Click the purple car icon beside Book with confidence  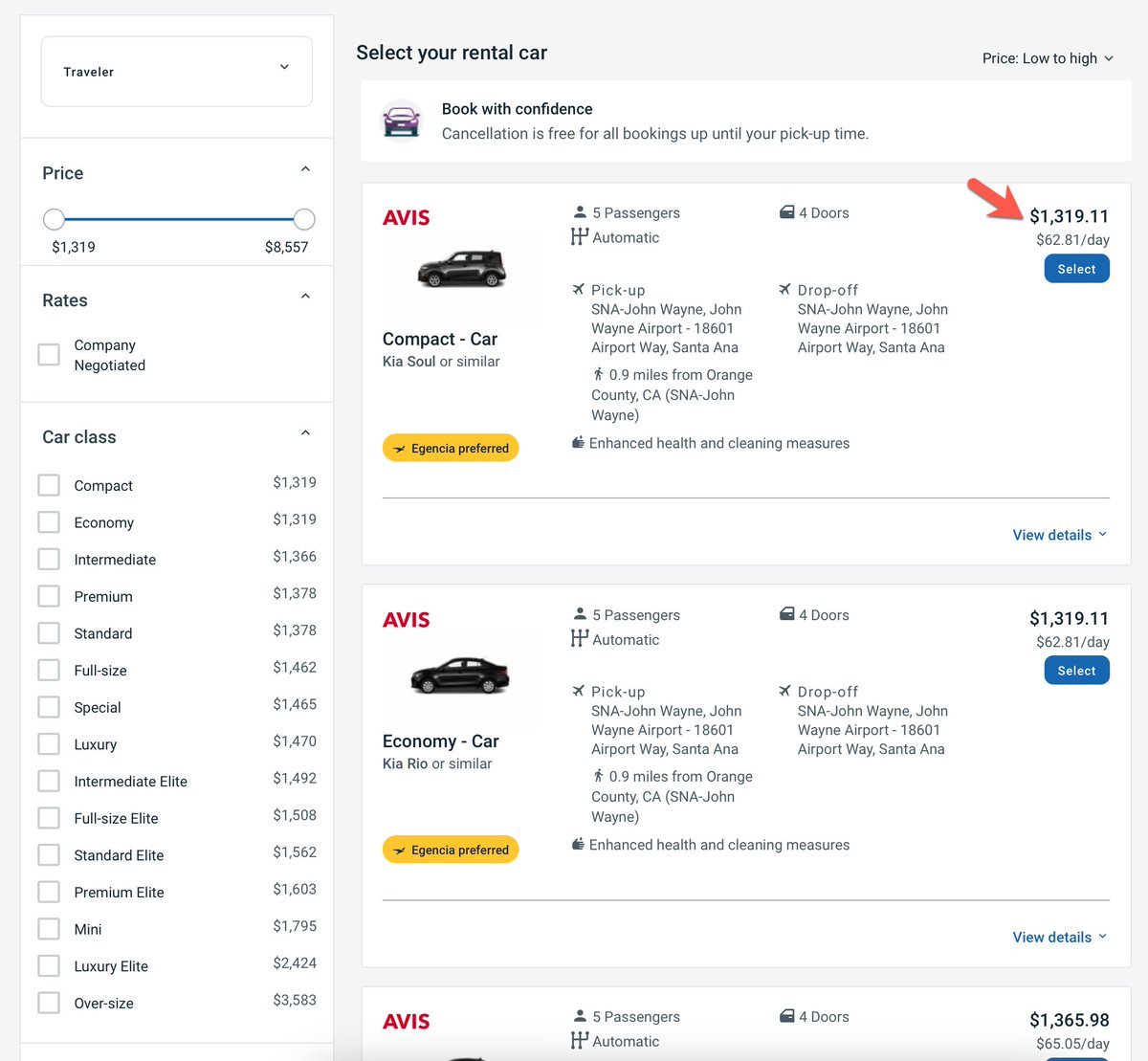401,121
